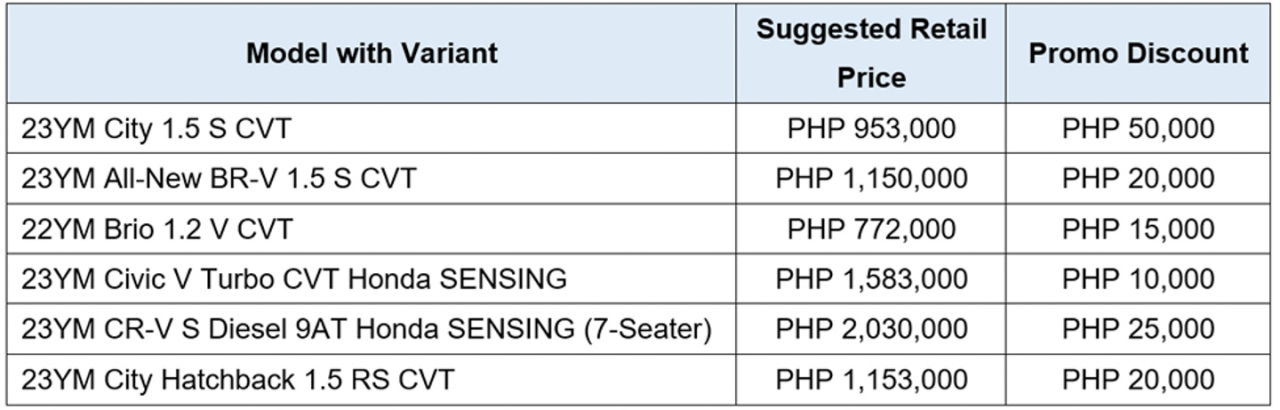Click the "Model with Variant" column header
Screen dimensions: 1280x410
pos(371,53)
